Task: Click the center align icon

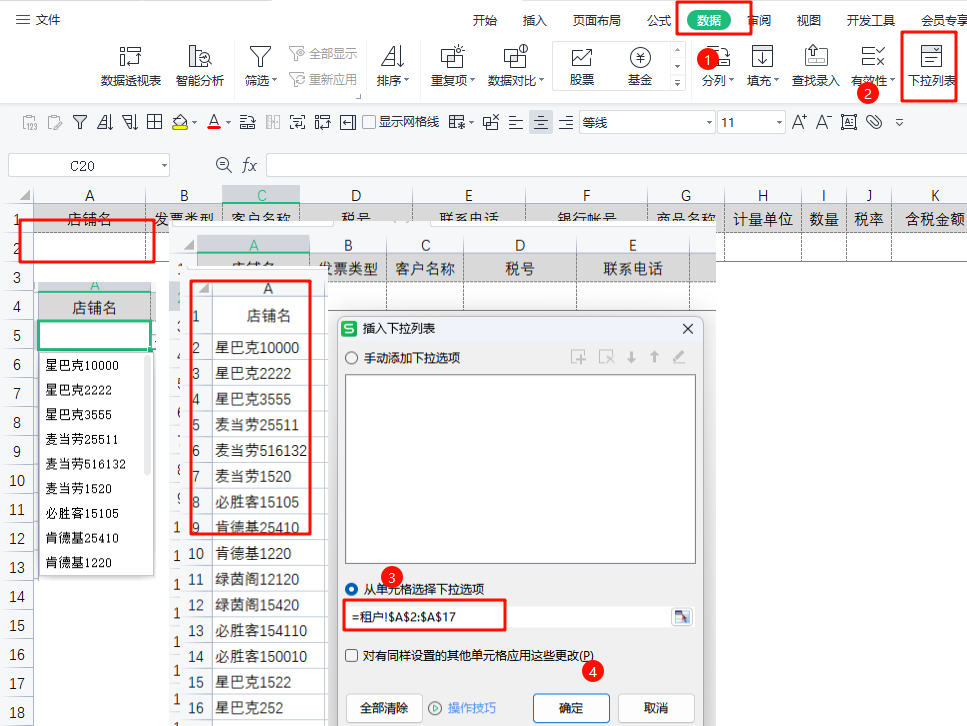Action: tap(541, 123)
